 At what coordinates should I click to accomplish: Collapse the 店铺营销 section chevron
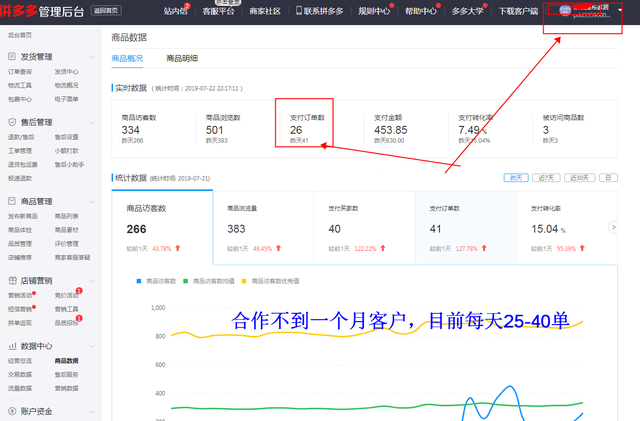(x=91, y=281)
